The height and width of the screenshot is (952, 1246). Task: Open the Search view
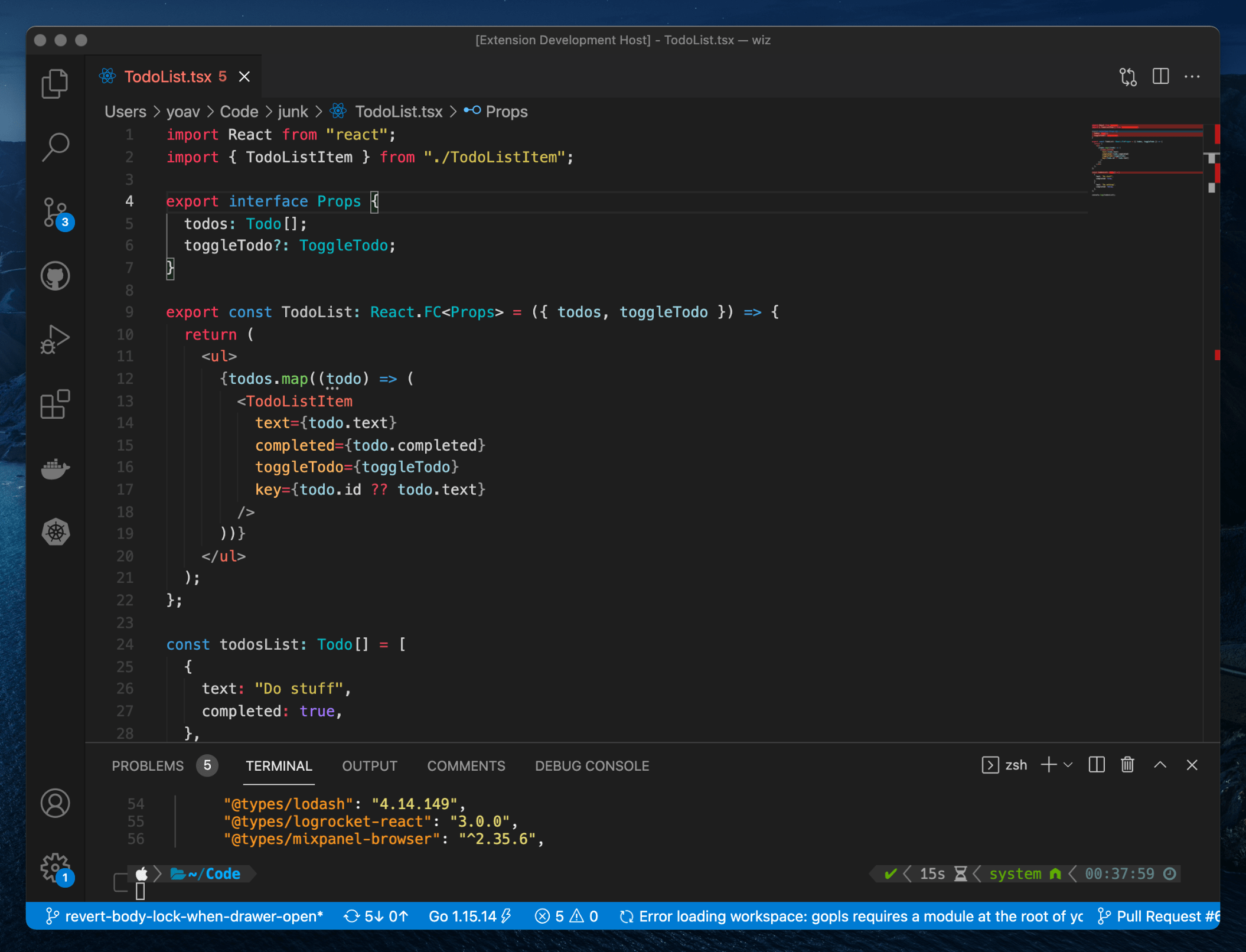pyautogui.click(x=55, y=147)
